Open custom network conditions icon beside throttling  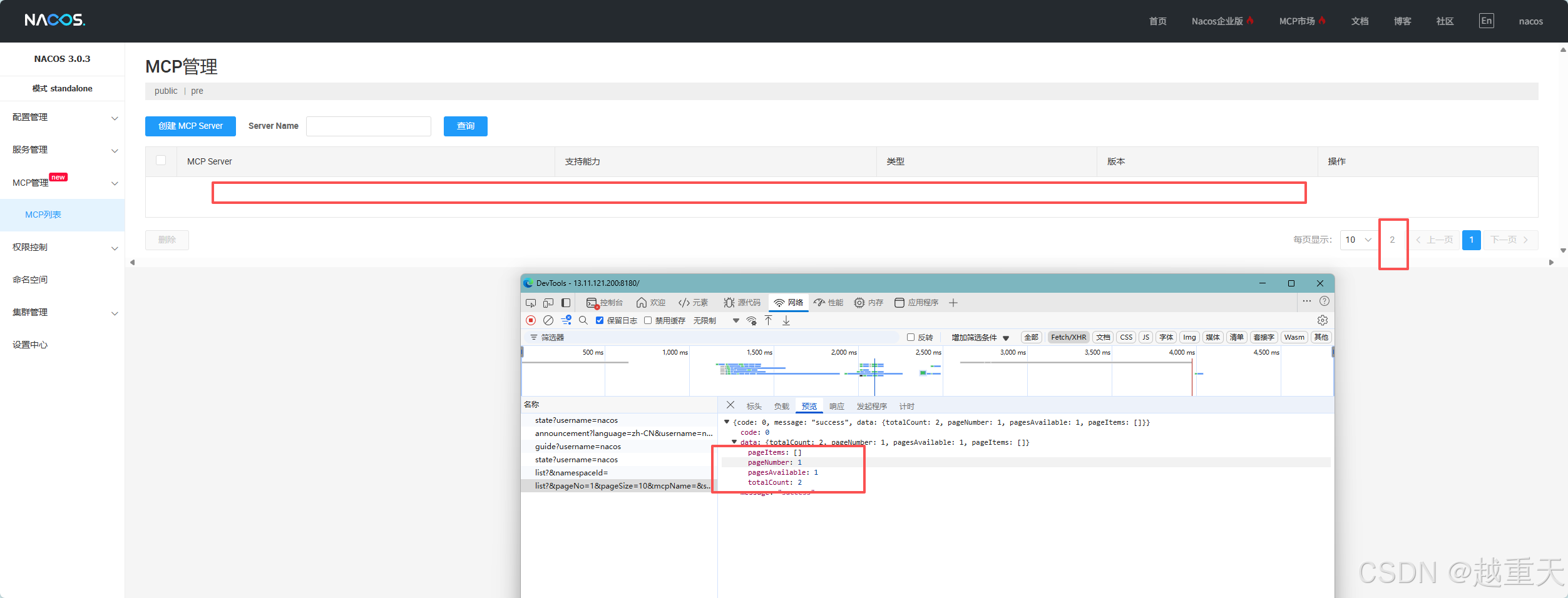pos(751,321)
